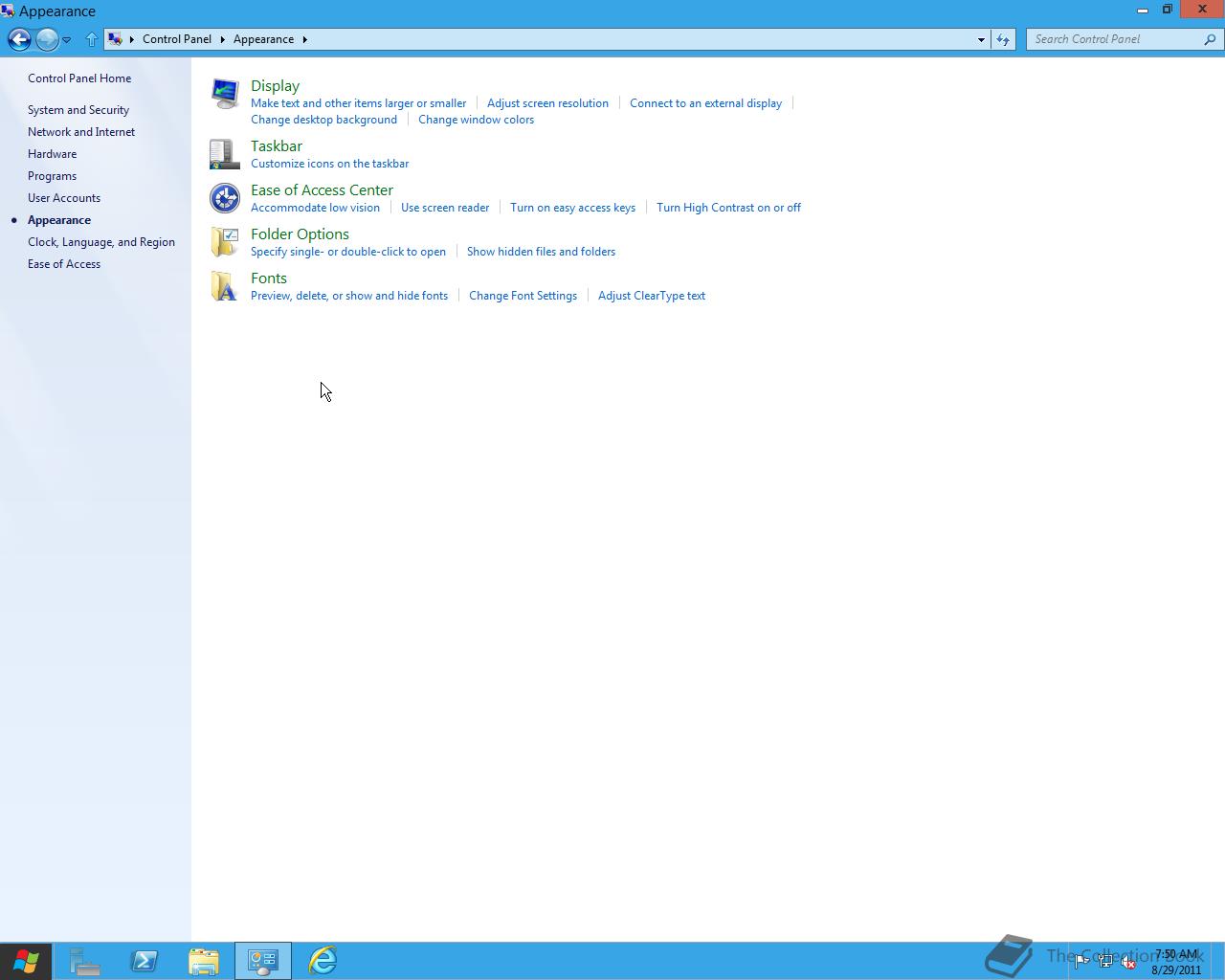Open the Ease of Access Center icon
The width and height of the screenshot is (1225, 980).
click(x=225, y=198)
